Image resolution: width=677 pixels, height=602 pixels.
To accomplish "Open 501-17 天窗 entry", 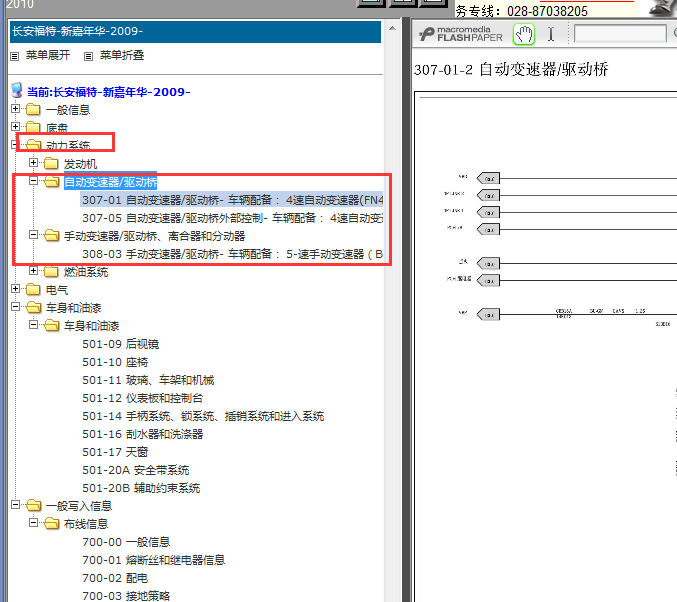I will 115,452.
